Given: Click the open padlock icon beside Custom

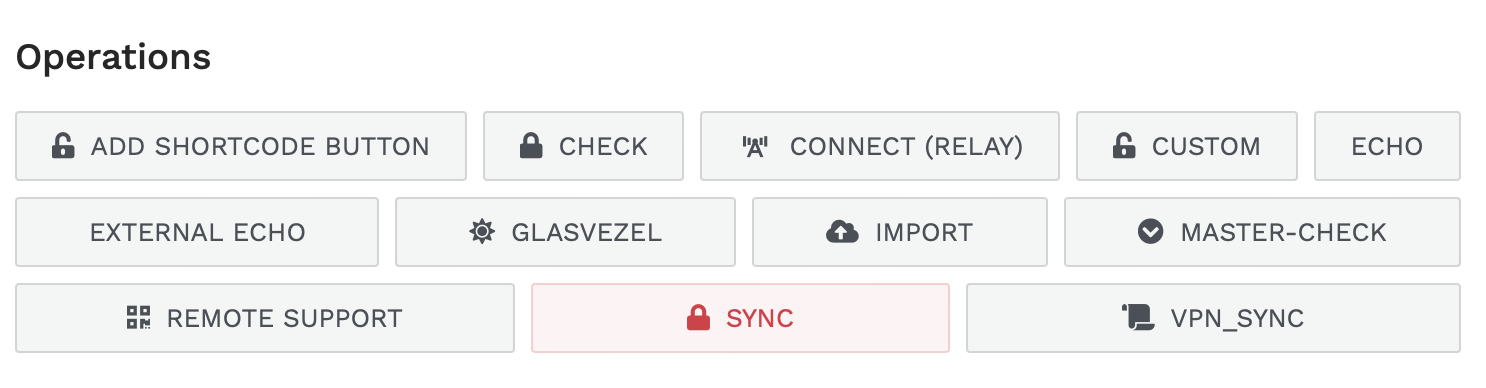Looking at the screenshot, I should point(1124,147).
